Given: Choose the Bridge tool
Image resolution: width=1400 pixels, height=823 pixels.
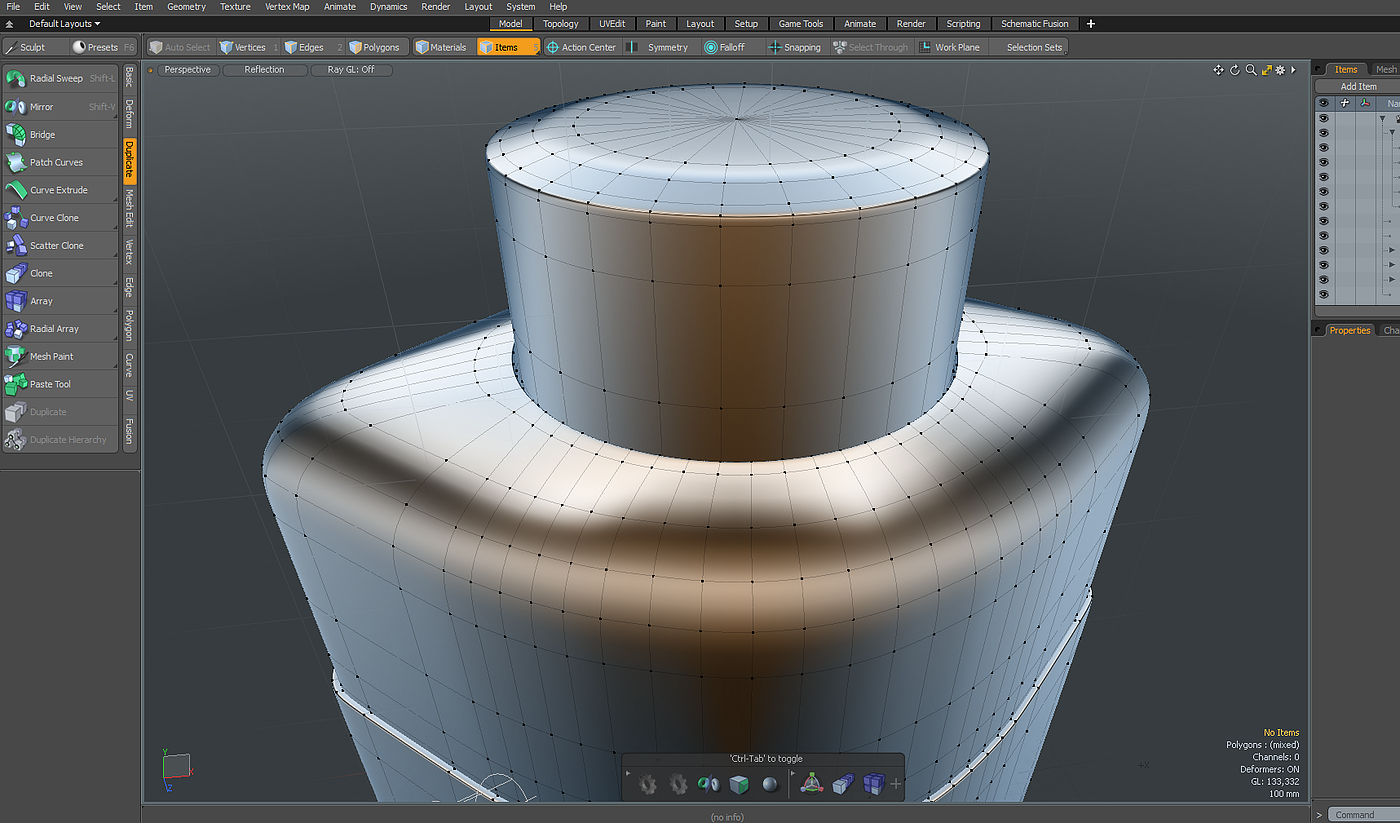Looking at the screenshot, I should 43,135.
